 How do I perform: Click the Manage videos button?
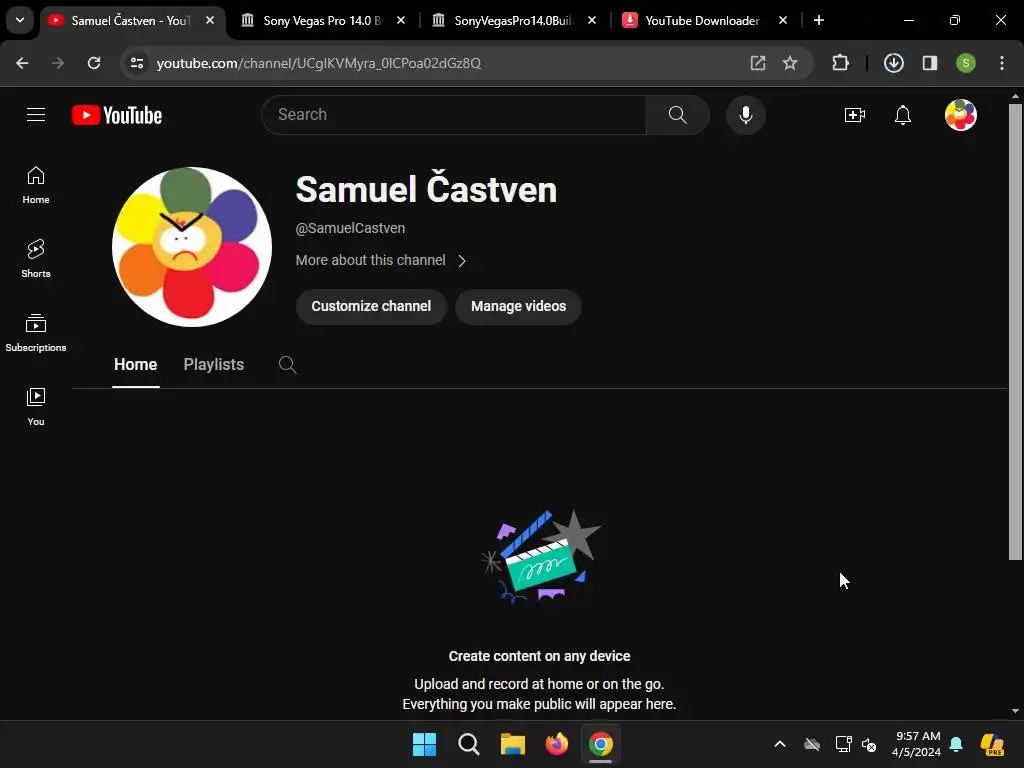pyautogui.click(x=519, y=306)
